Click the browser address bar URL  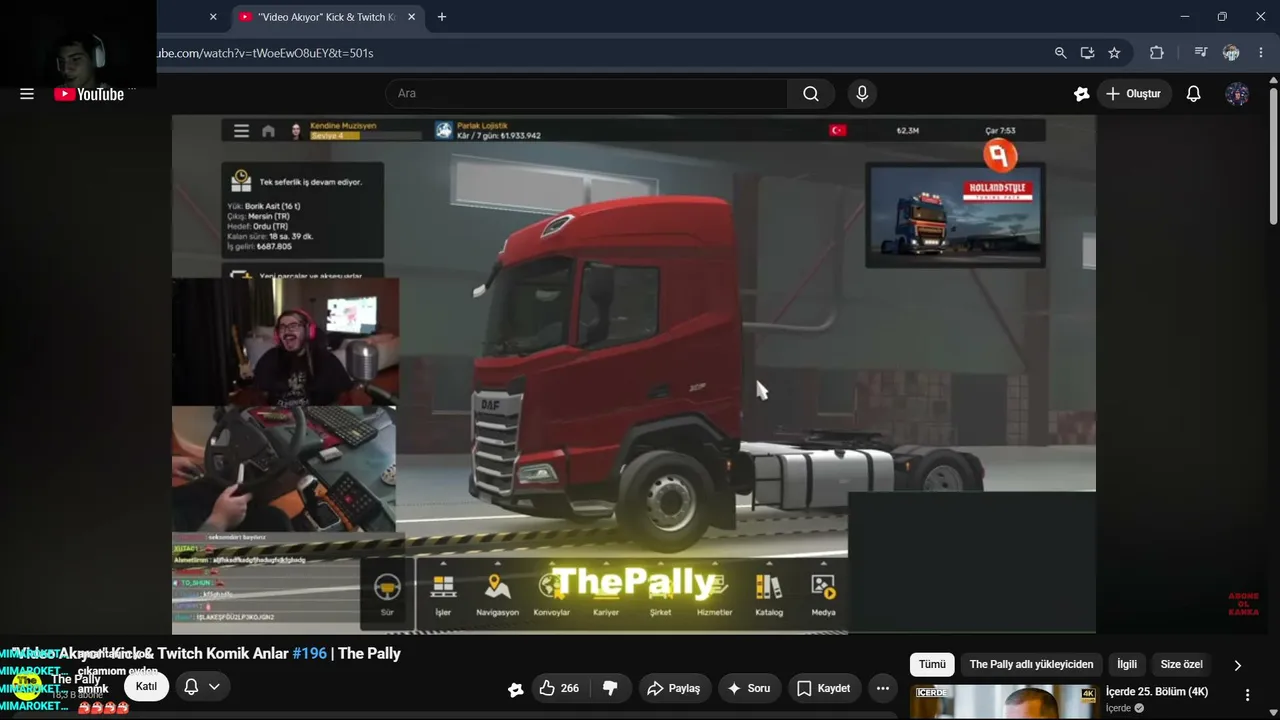(266, 53)
